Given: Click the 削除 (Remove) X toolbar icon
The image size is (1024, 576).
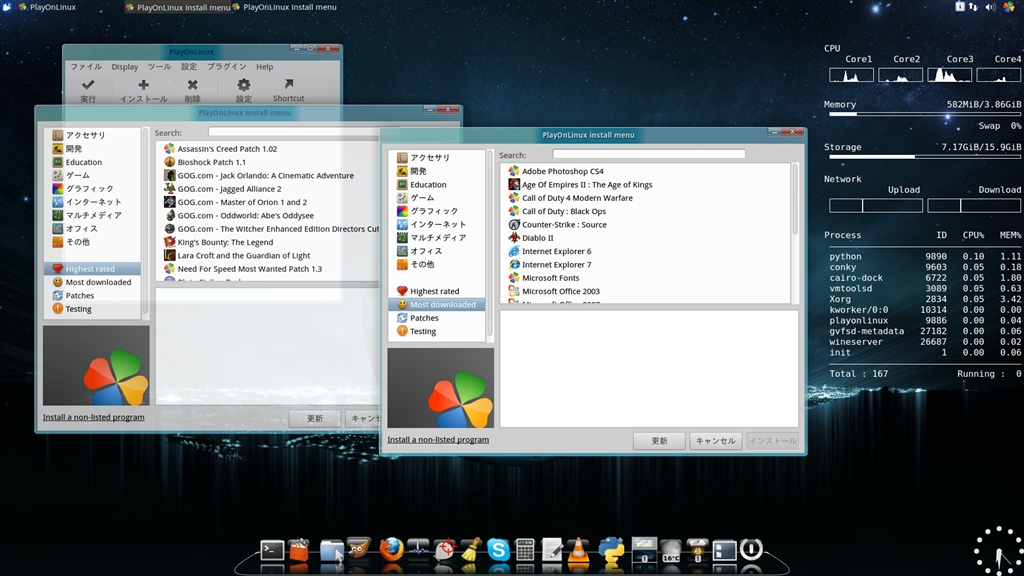Looking at the screenshot, I should click(192, 86).
